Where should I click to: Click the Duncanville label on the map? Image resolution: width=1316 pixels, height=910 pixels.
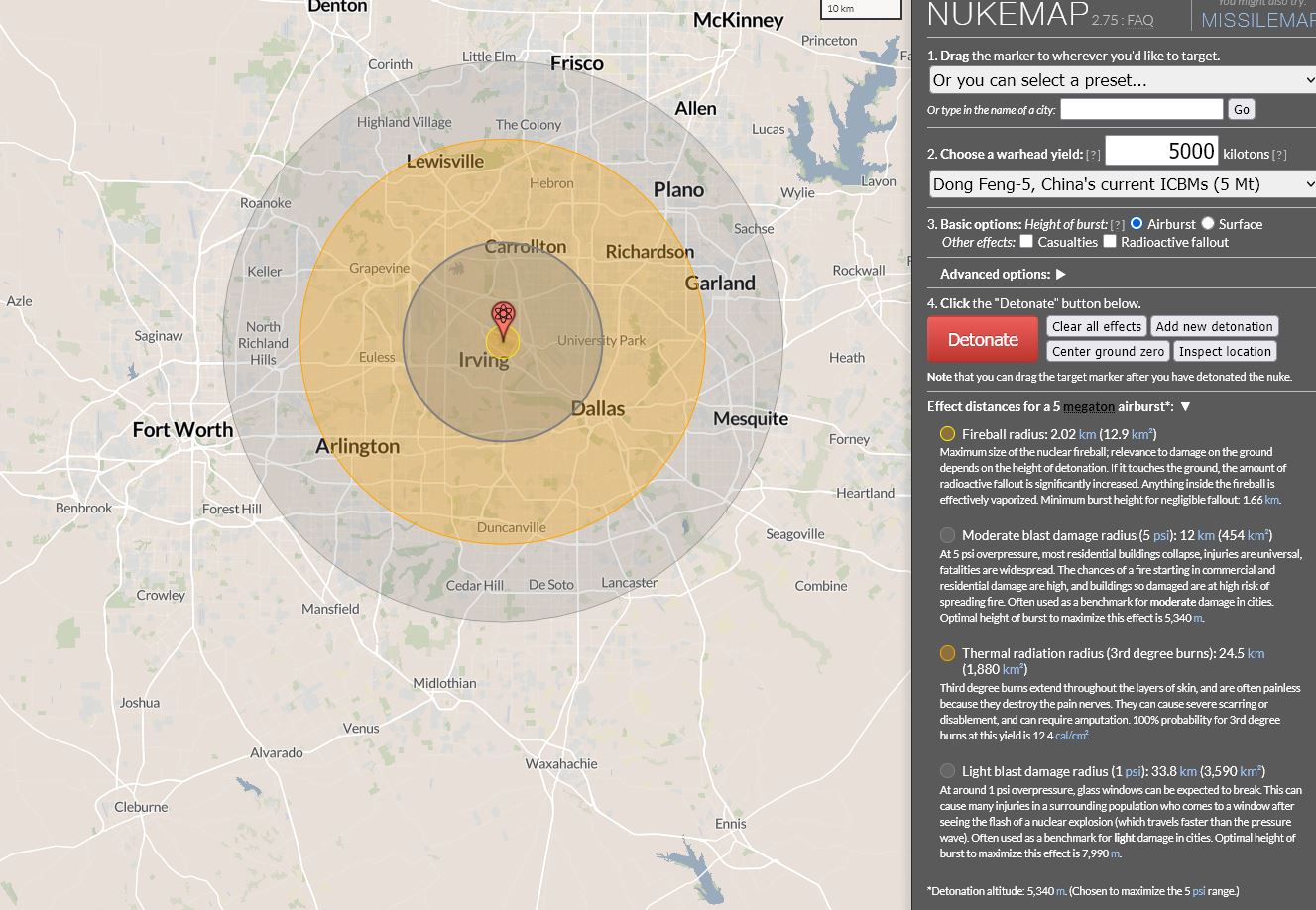512,527
